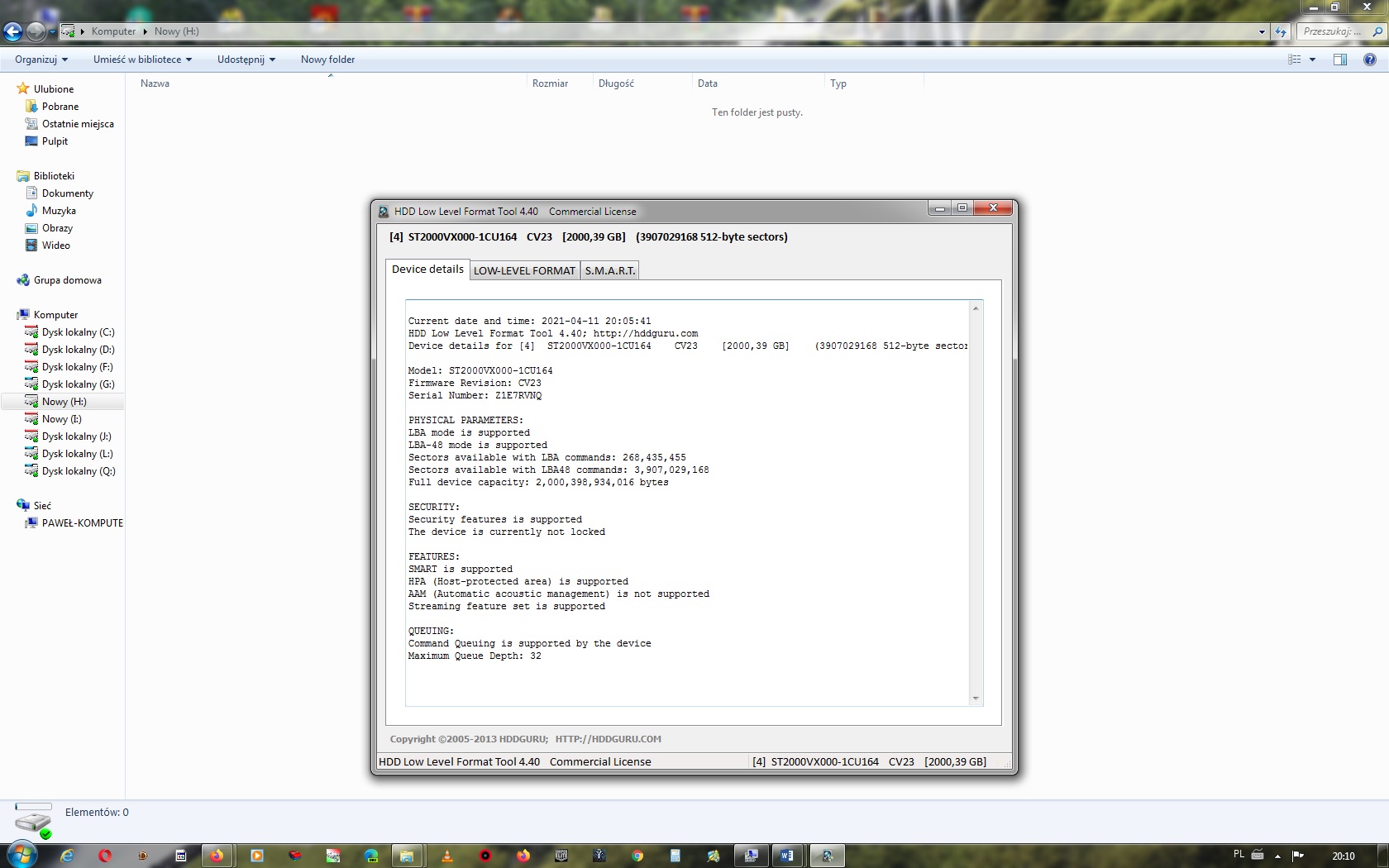Viewport: 1389px width, 868px height.
Task: Refresh the Explorer folder view
Action: [x=1281, y=31]
